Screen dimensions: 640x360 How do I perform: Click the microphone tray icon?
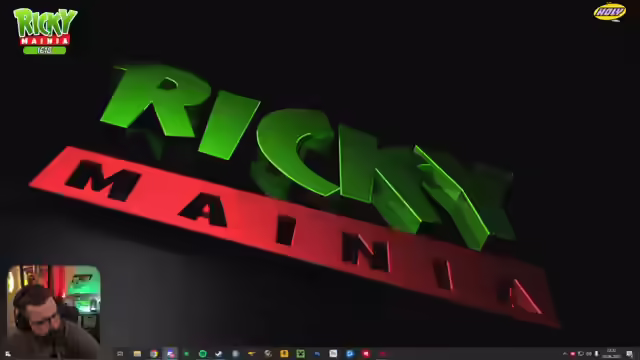596,354
